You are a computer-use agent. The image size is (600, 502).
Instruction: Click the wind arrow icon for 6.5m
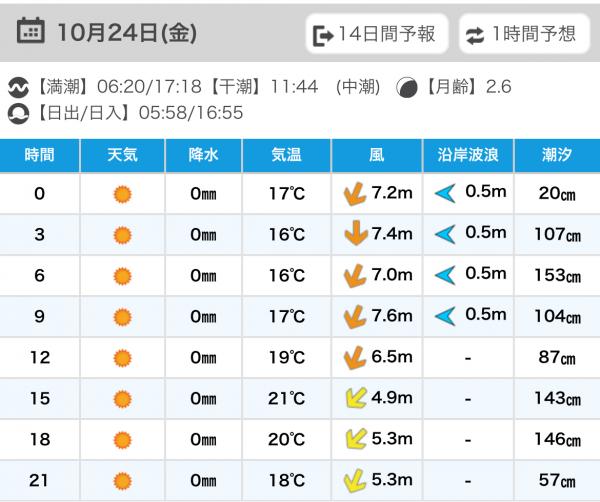click(x=352, y=357)
